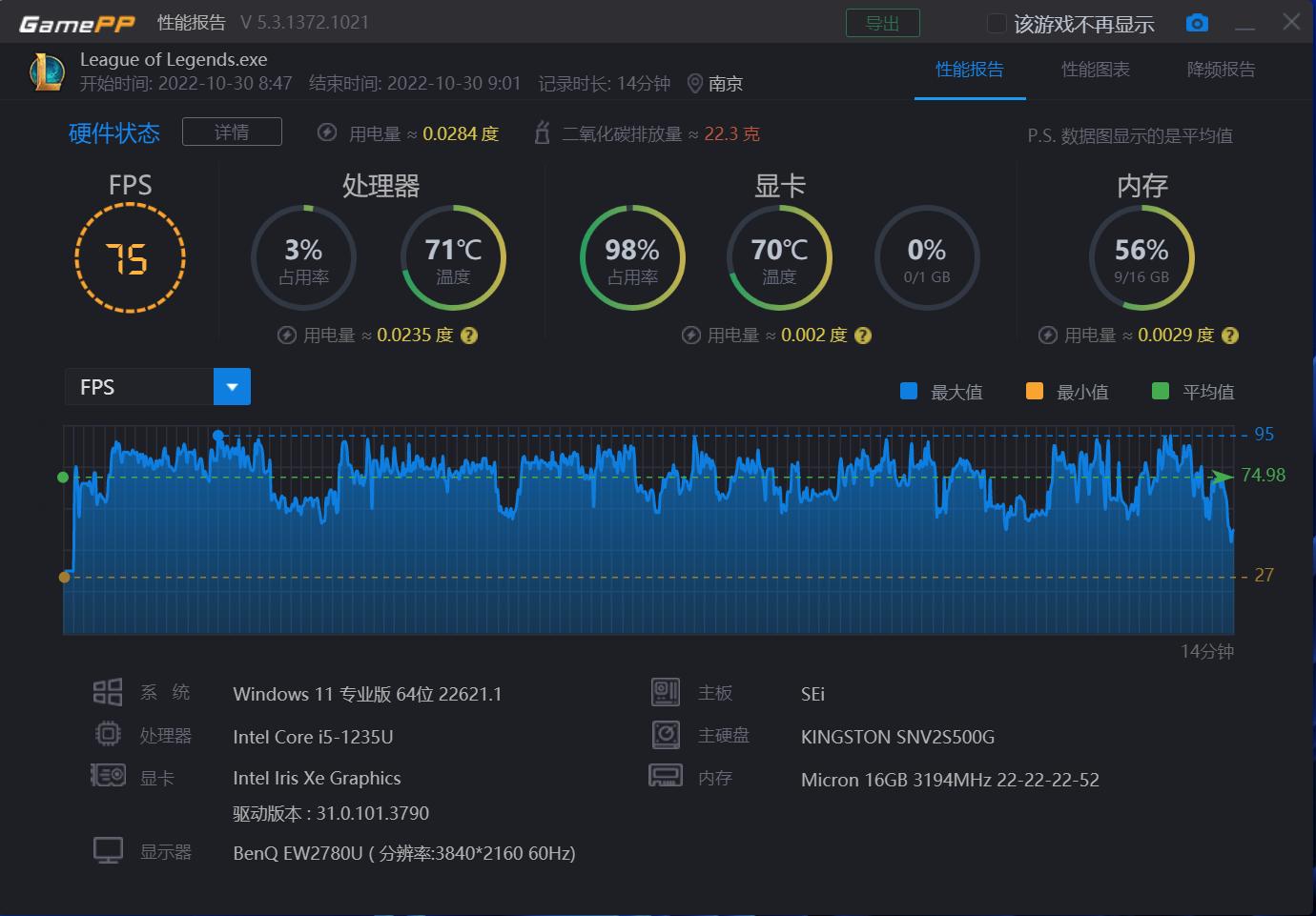Toggle the green average value legend
The image size is (1316, 916).
1161,391
